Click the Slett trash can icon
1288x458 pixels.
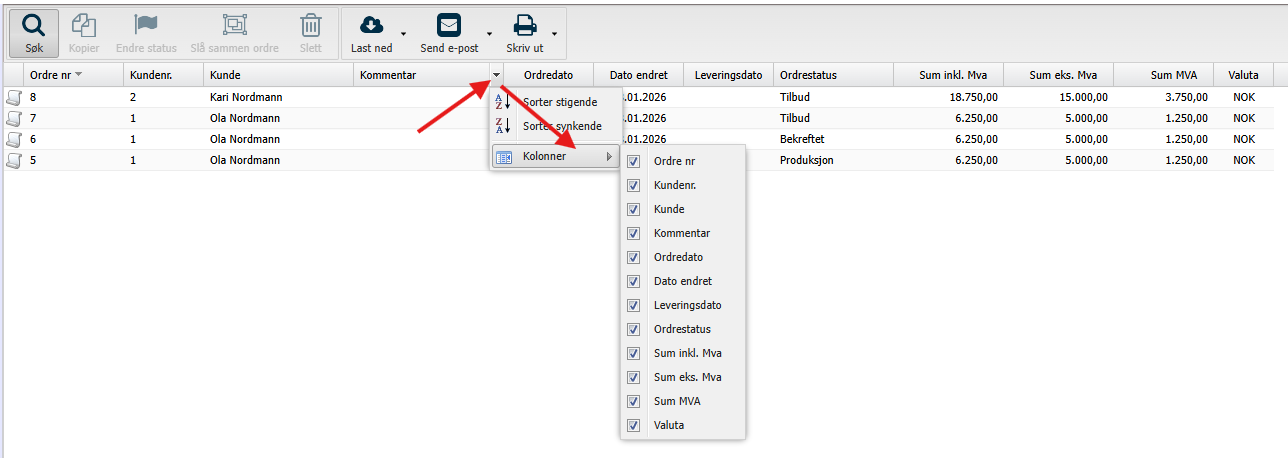point(311,26)
